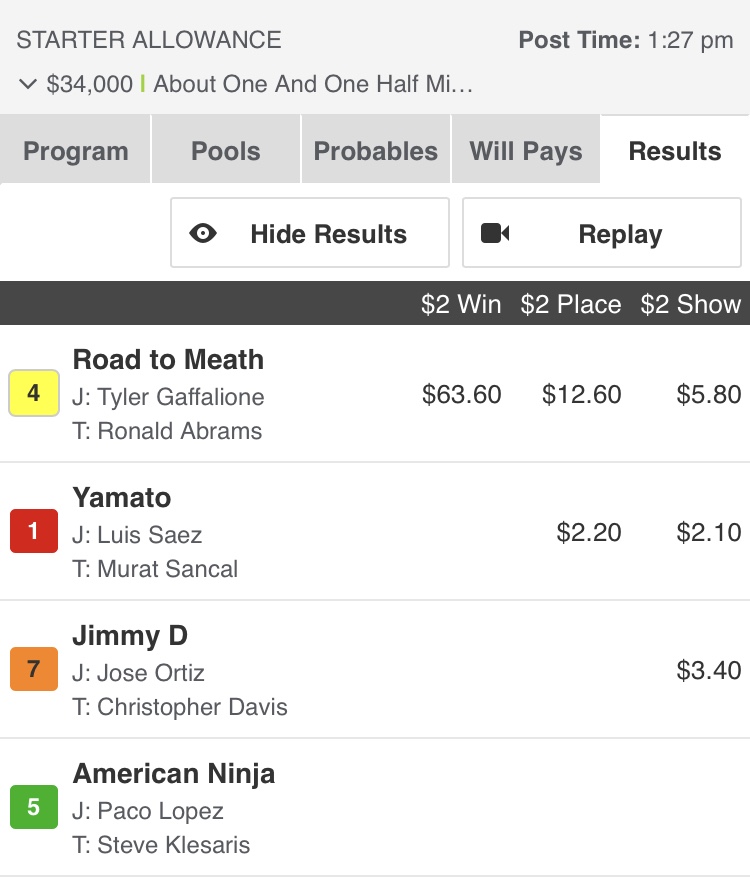Click the horse name Jimmy D

point(130,636)
